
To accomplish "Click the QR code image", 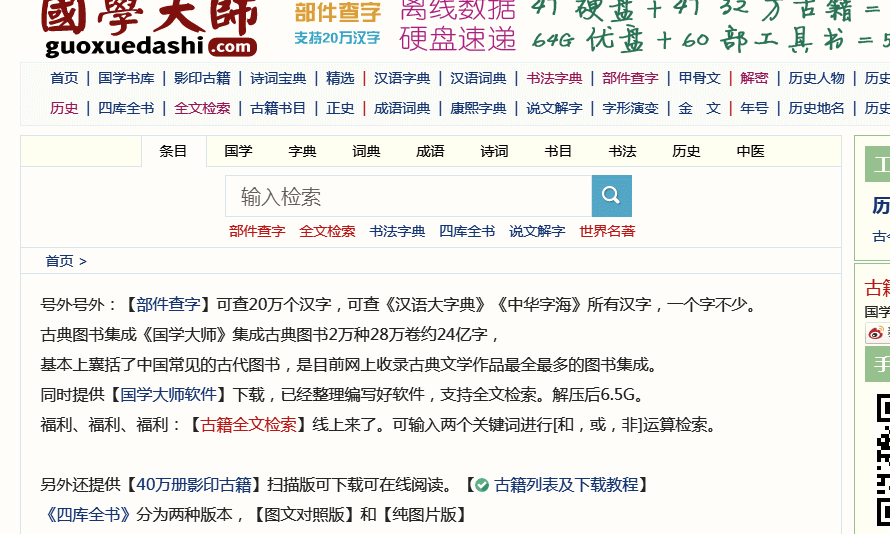I will [883, 460].
